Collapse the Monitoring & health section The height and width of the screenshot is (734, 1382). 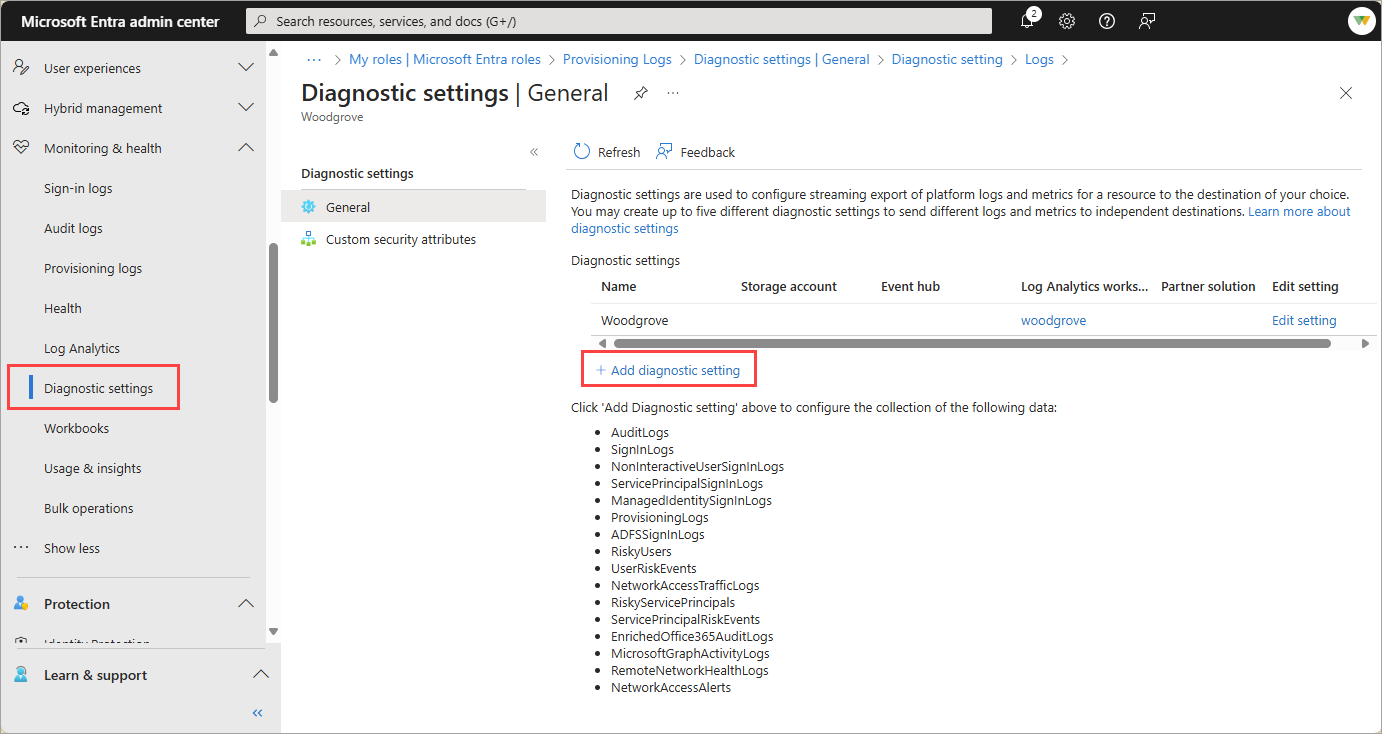pos(245,148)
